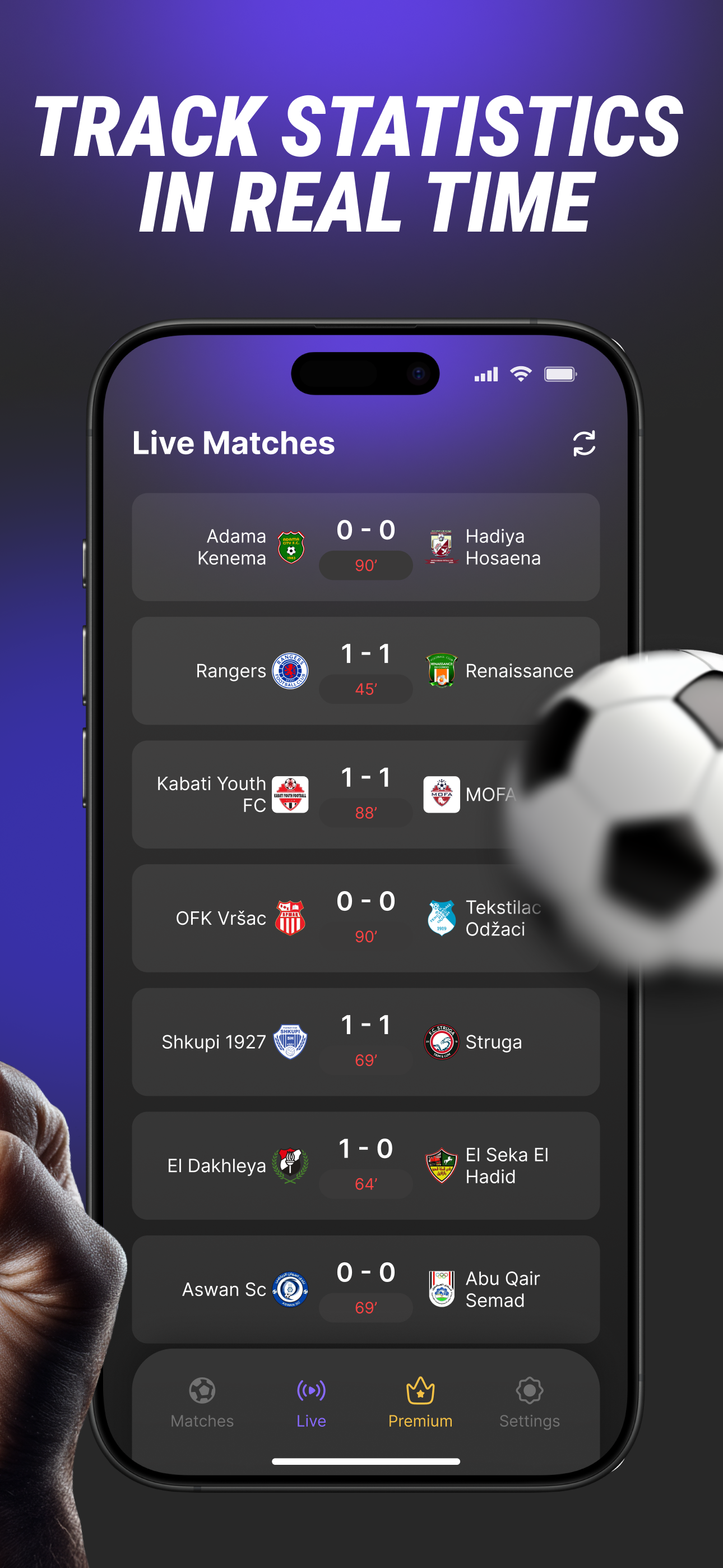Tap the Hadiya Hosaena club logo
The image size is (723, 1568).
pos(441,547)
